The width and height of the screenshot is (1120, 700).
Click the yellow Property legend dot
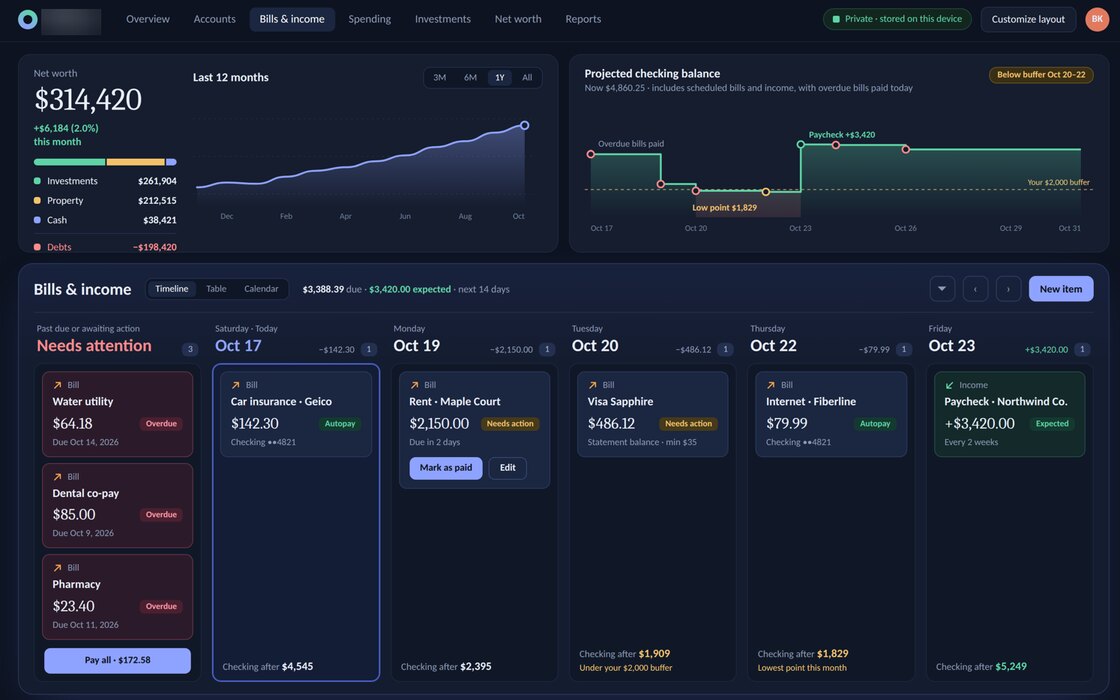pyautogui.click(x=37, y=201)
